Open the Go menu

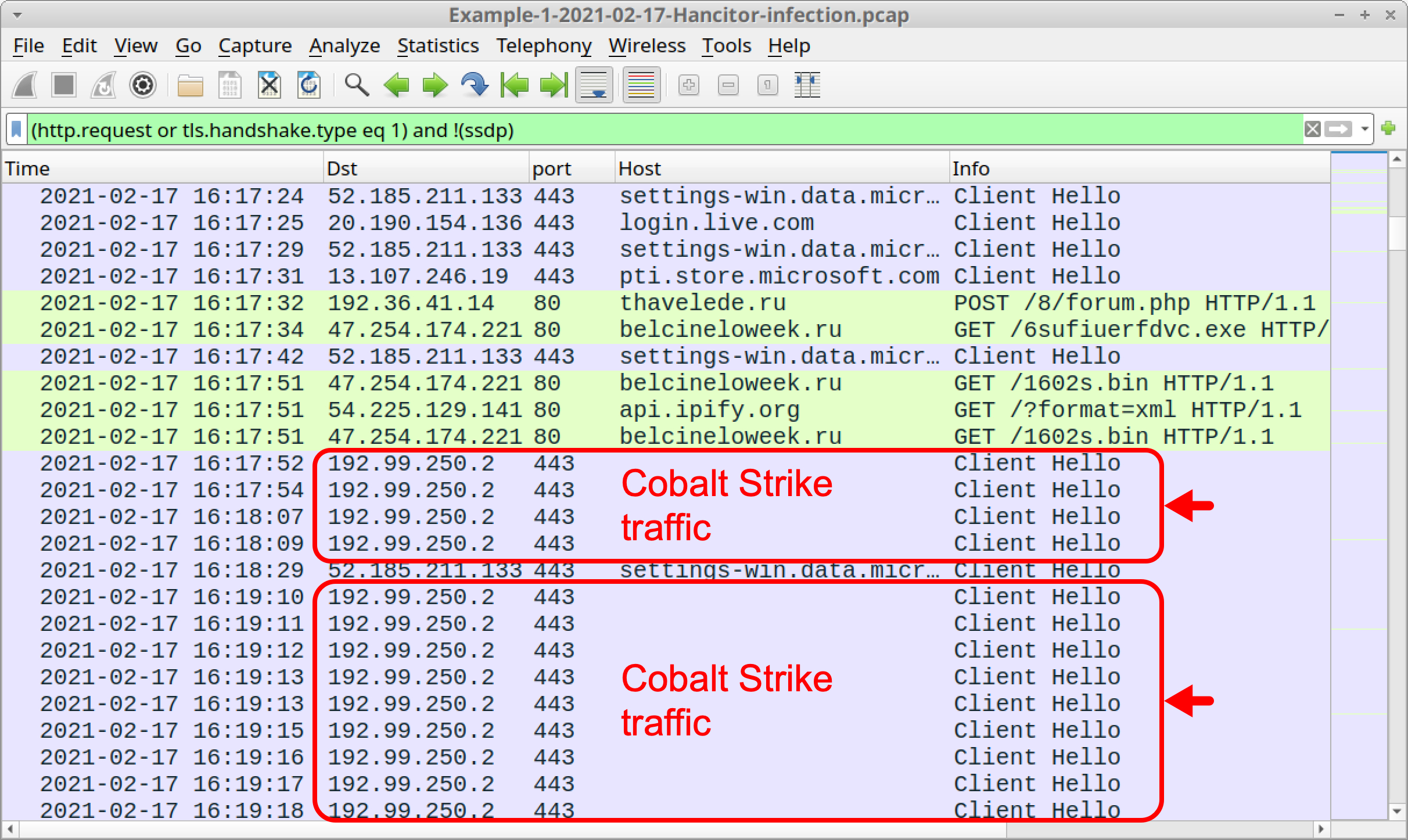[x=188, y=45]
